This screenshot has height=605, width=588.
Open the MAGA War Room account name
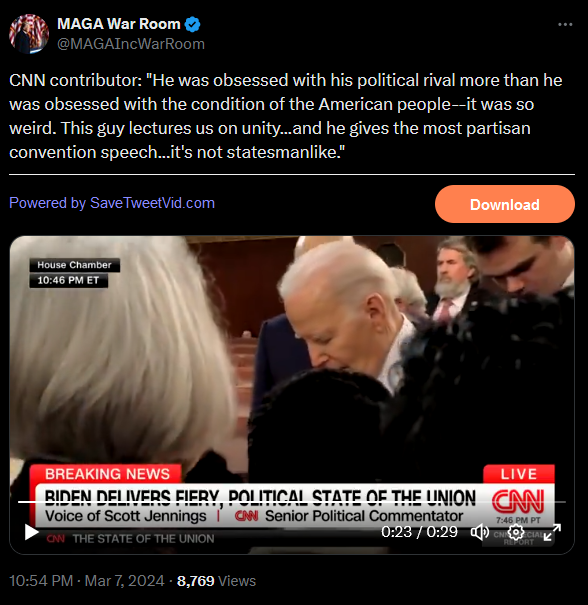point(119,24)
